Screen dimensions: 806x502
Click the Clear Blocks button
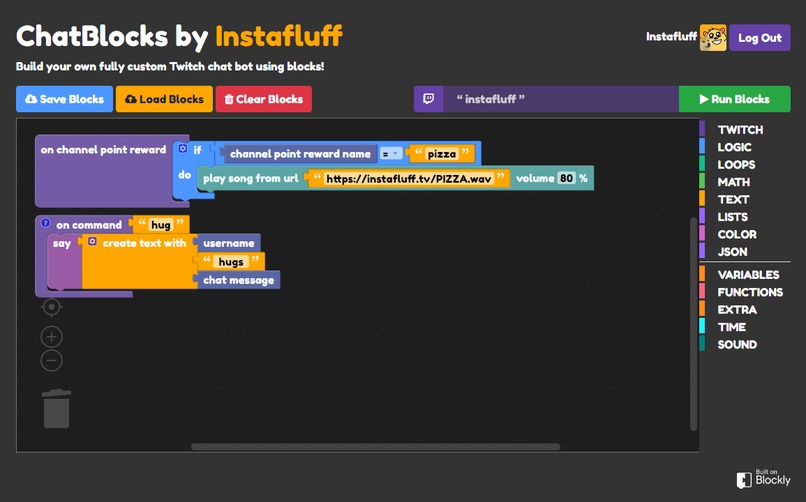[x=264, y=99]
